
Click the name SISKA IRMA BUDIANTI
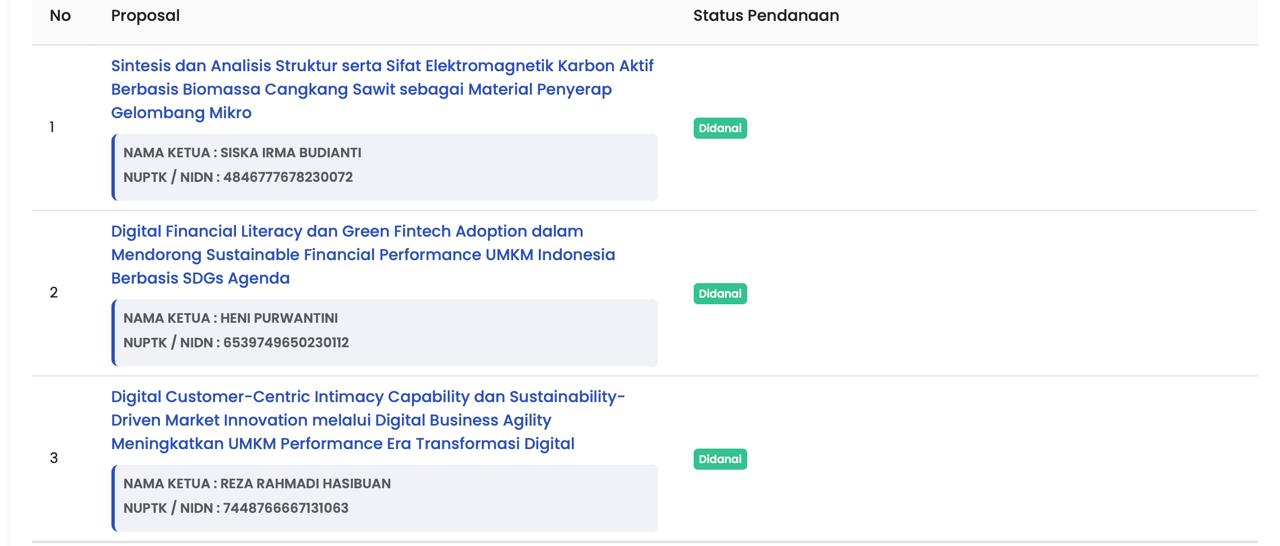290,153
